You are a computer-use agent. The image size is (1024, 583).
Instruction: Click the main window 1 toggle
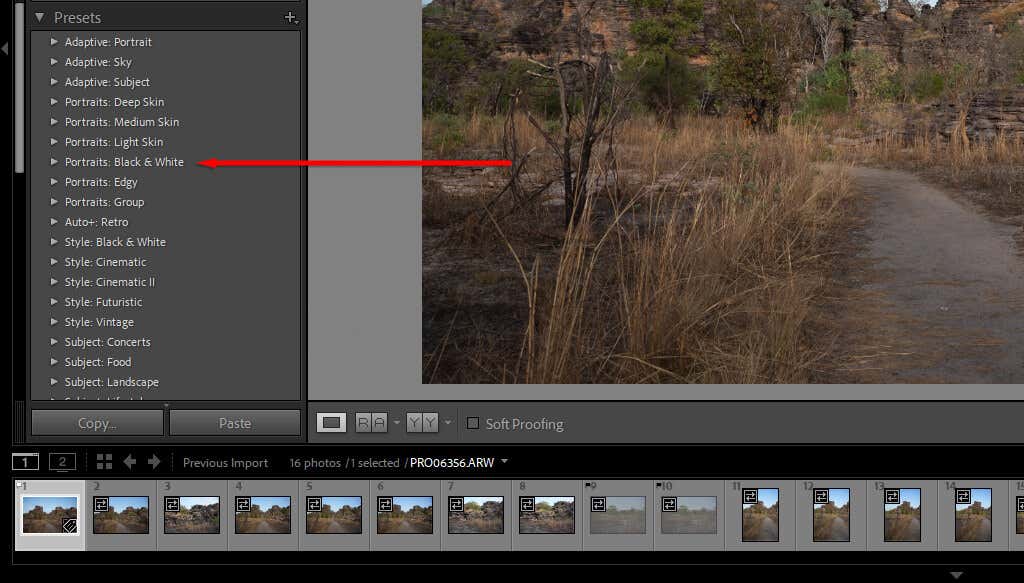(24, 462)
